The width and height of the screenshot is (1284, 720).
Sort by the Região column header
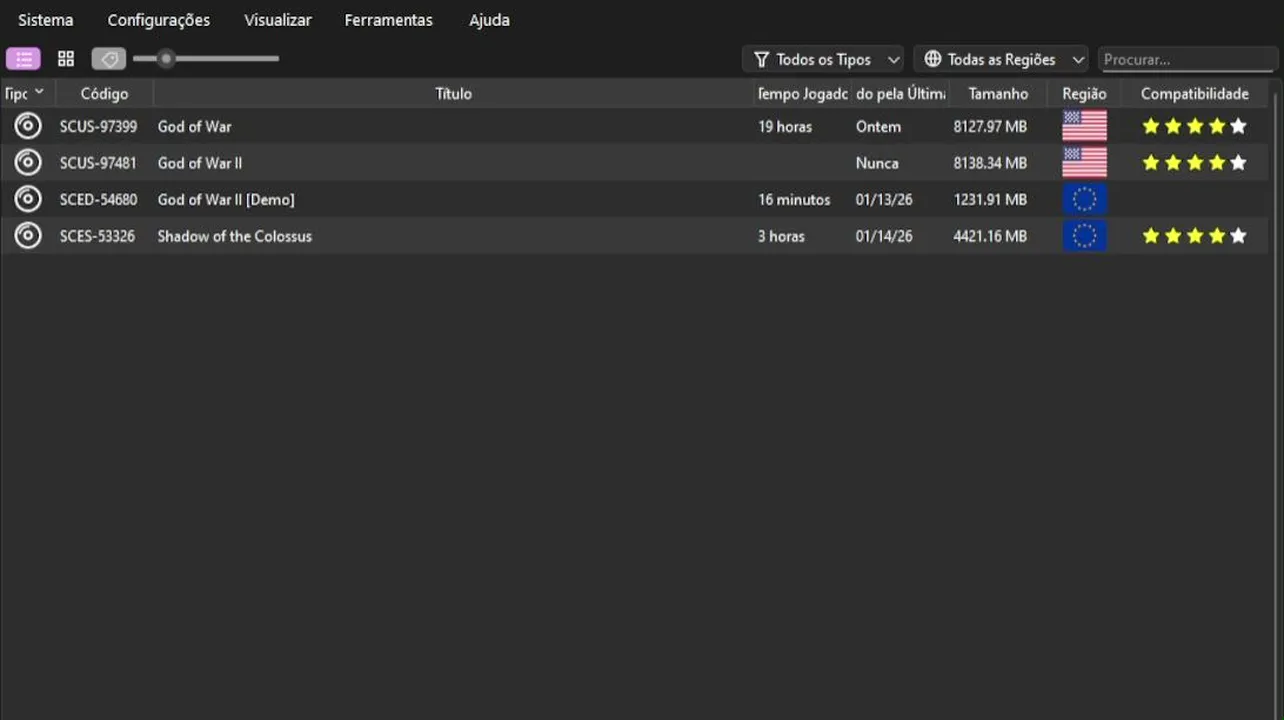1084,93
